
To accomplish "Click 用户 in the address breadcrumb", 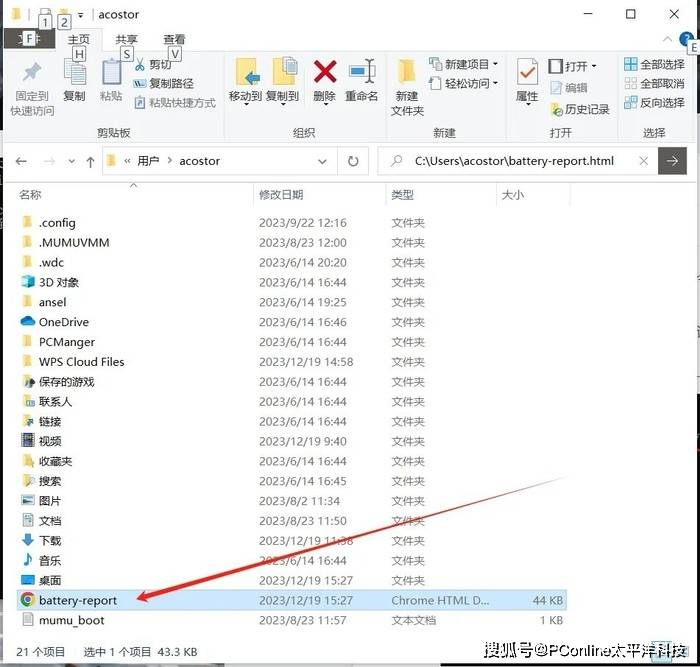I will point(148,161).
